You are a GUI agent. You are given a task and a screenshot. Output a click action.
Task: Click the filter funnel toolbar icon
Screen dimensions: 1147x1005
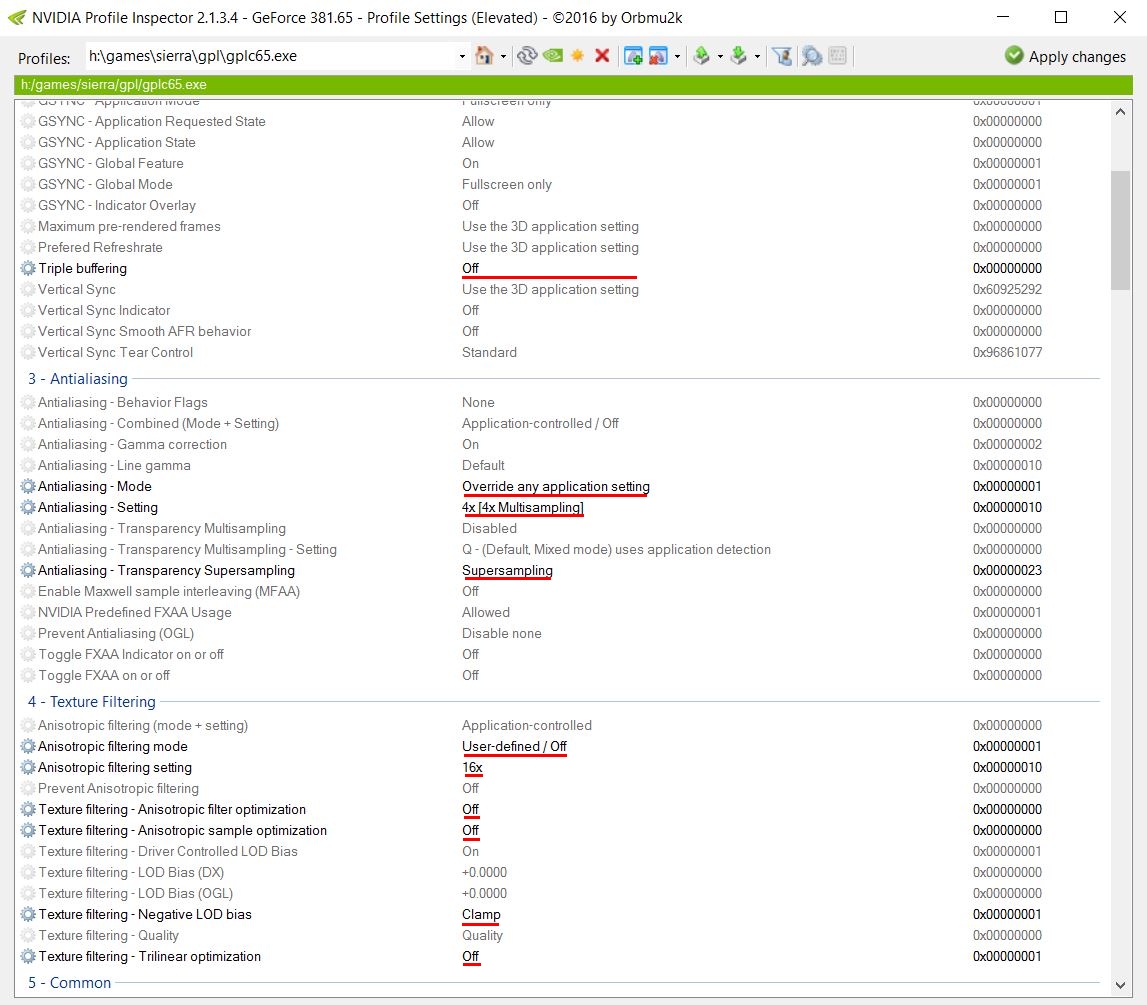coord(782,56)
